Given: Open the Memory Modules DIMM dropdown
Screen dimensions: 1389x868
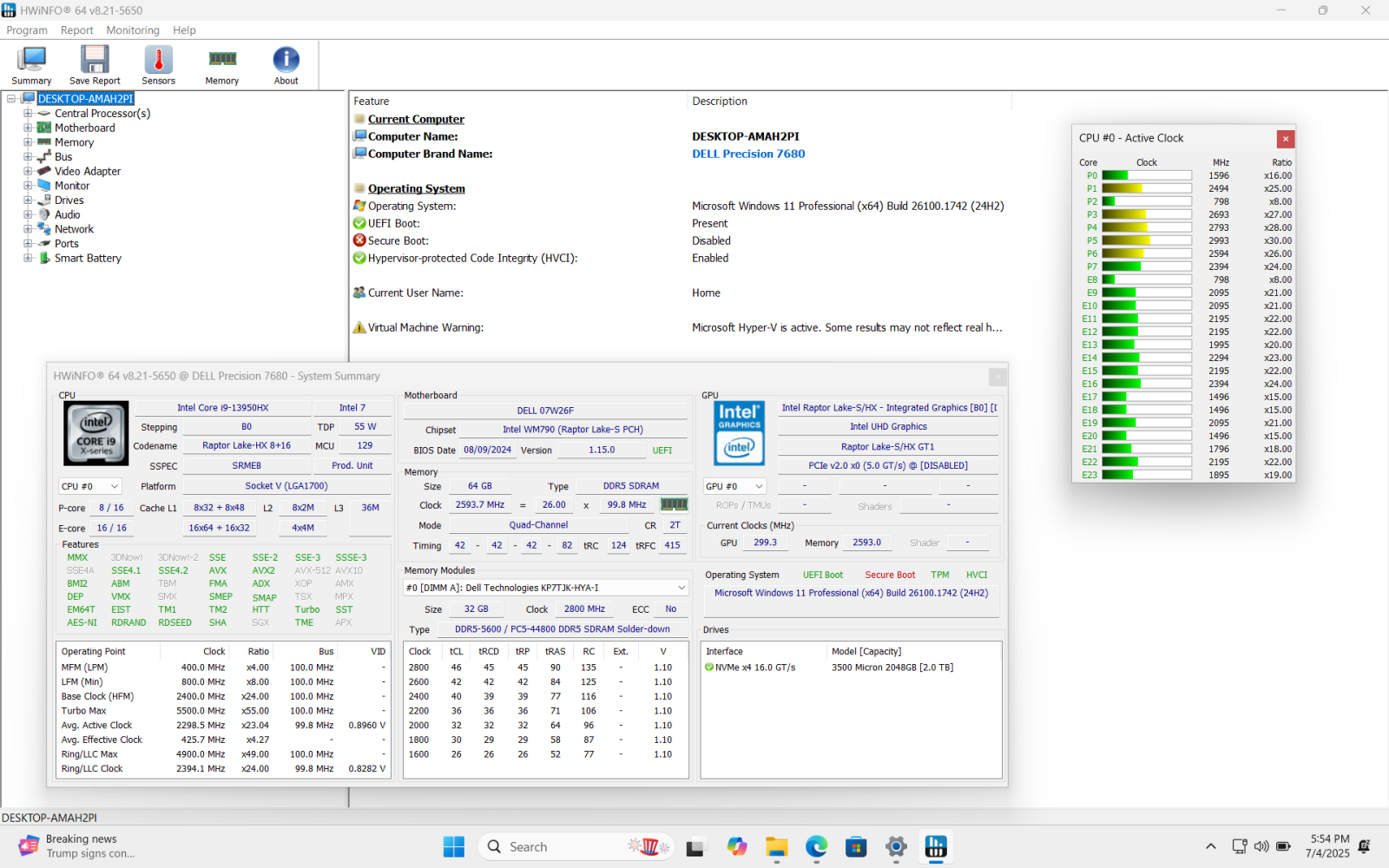Looking at the screenshot, I should [x=680, y=588].
